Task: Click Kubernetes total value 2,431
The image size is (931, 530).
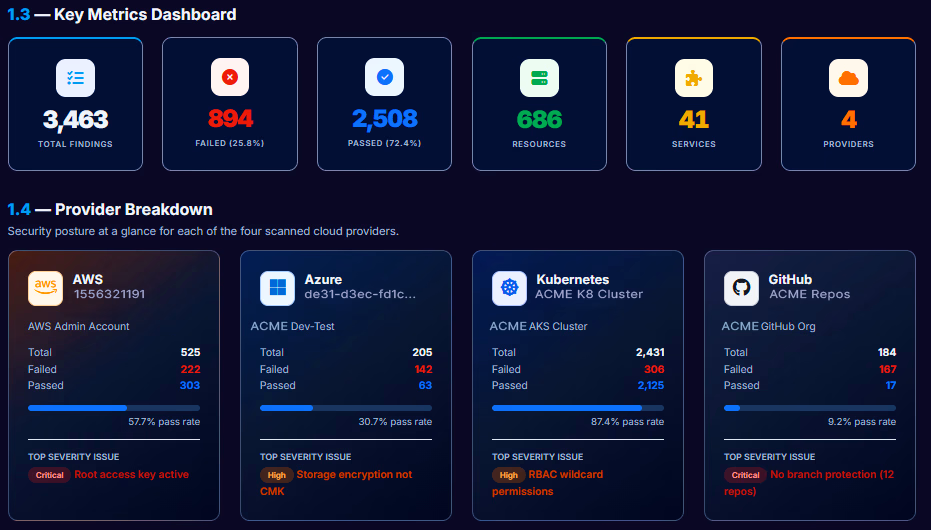Action: [650, 353]
